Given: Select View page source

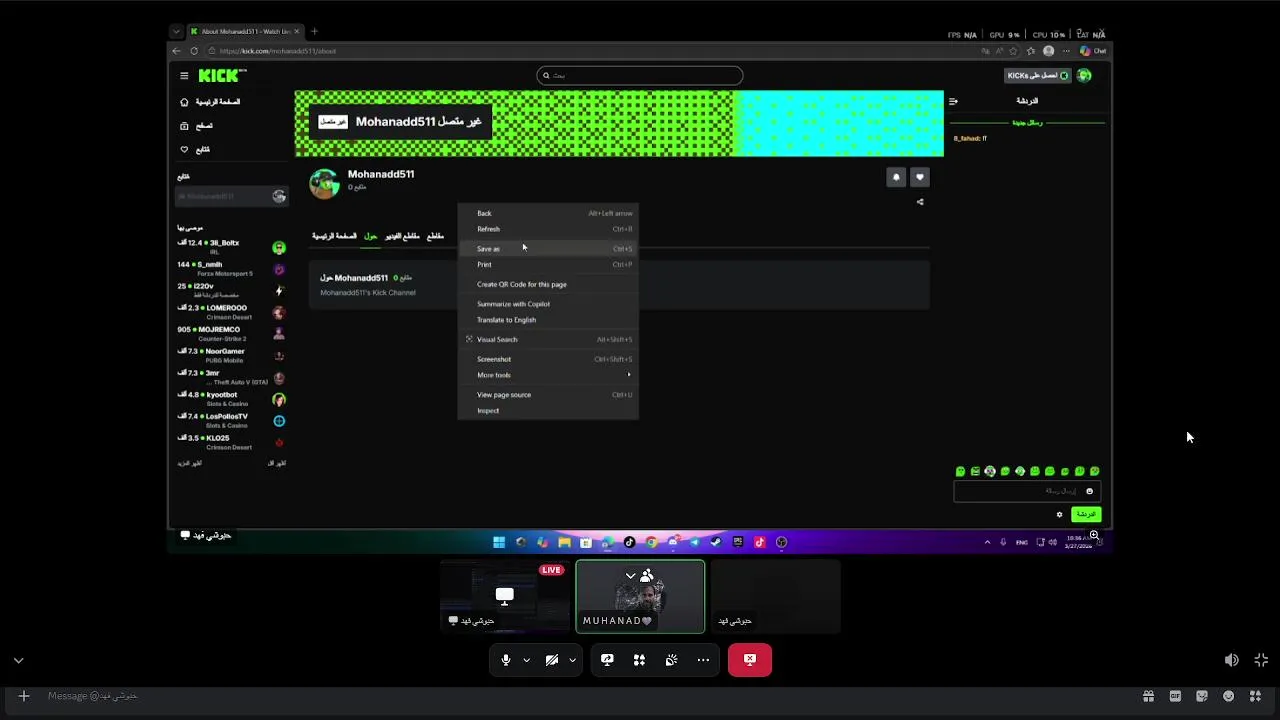Looking at the screenshot, I should pos(548,395).
